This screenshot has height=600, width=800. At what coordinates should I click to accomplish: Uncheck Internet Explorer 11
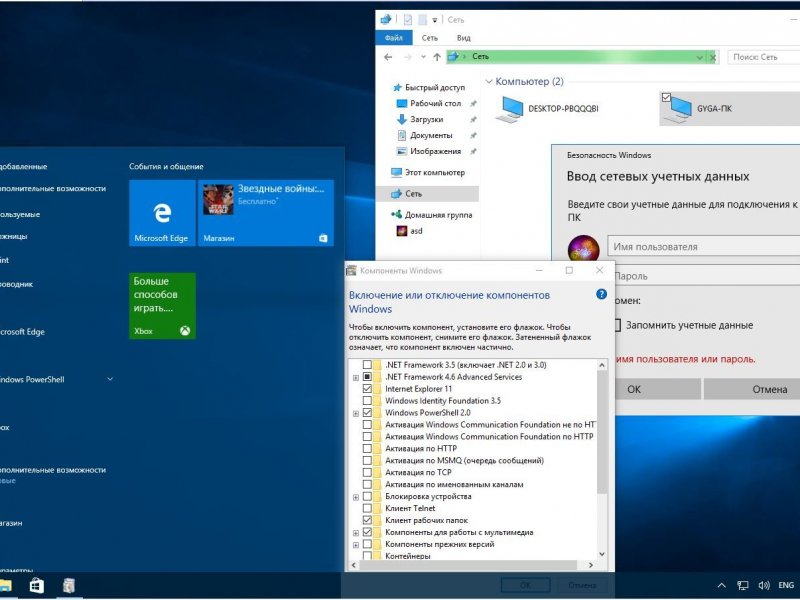coord(367,389)
